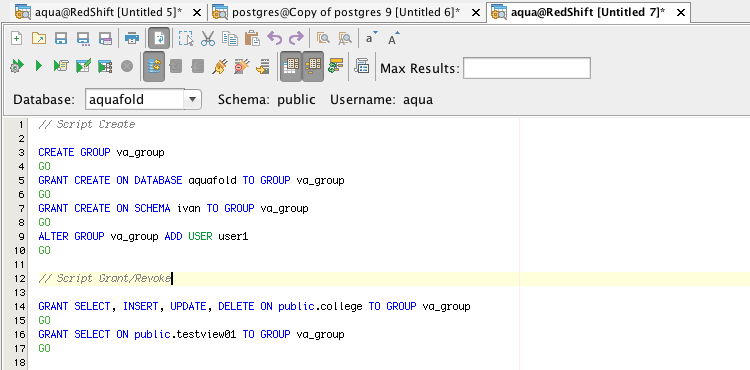750x370 pixels.
Task: Save the current script
Action: 61,39
